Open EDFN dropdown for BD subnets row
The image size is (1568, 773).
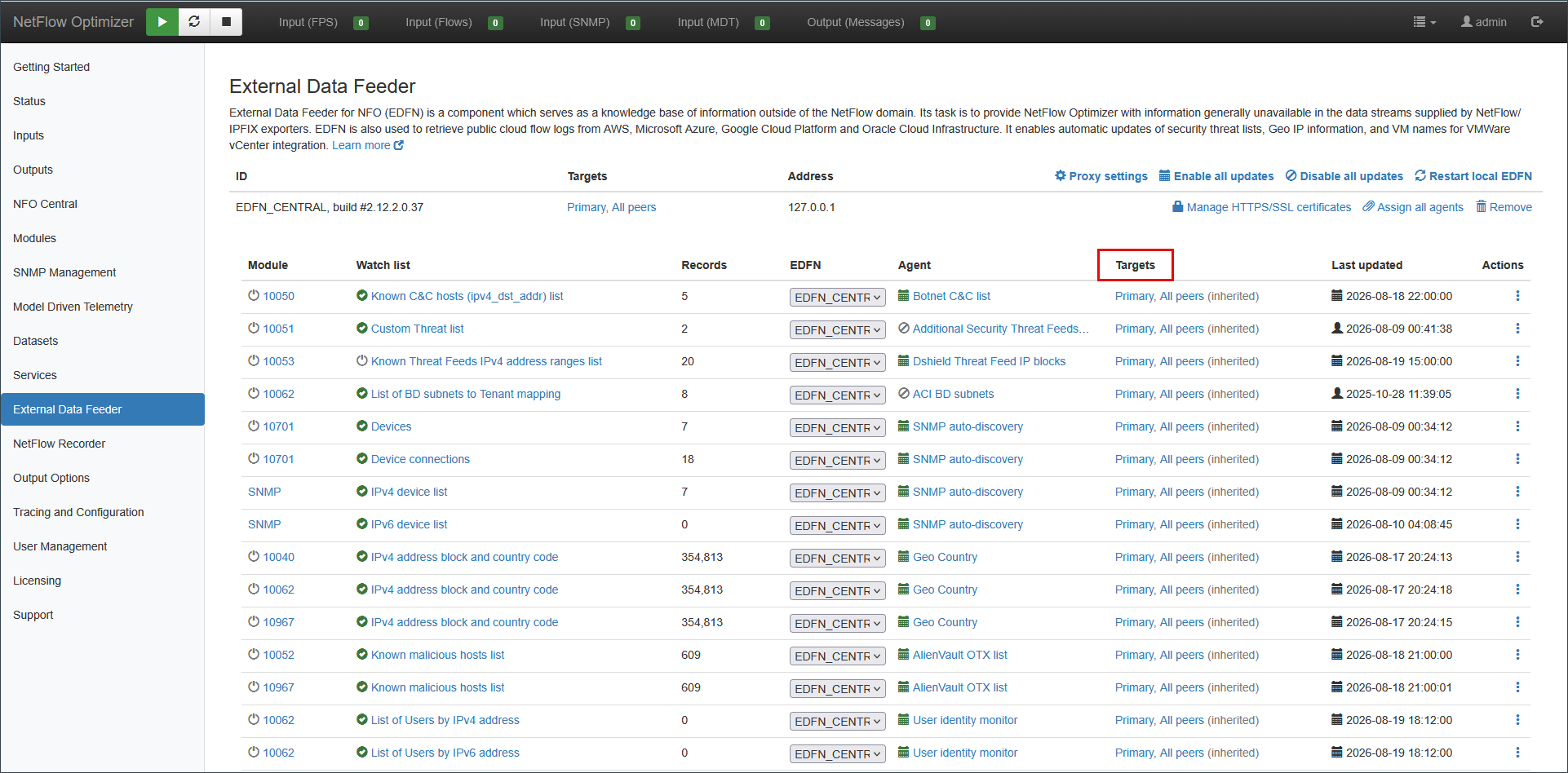tap(838, 395)
